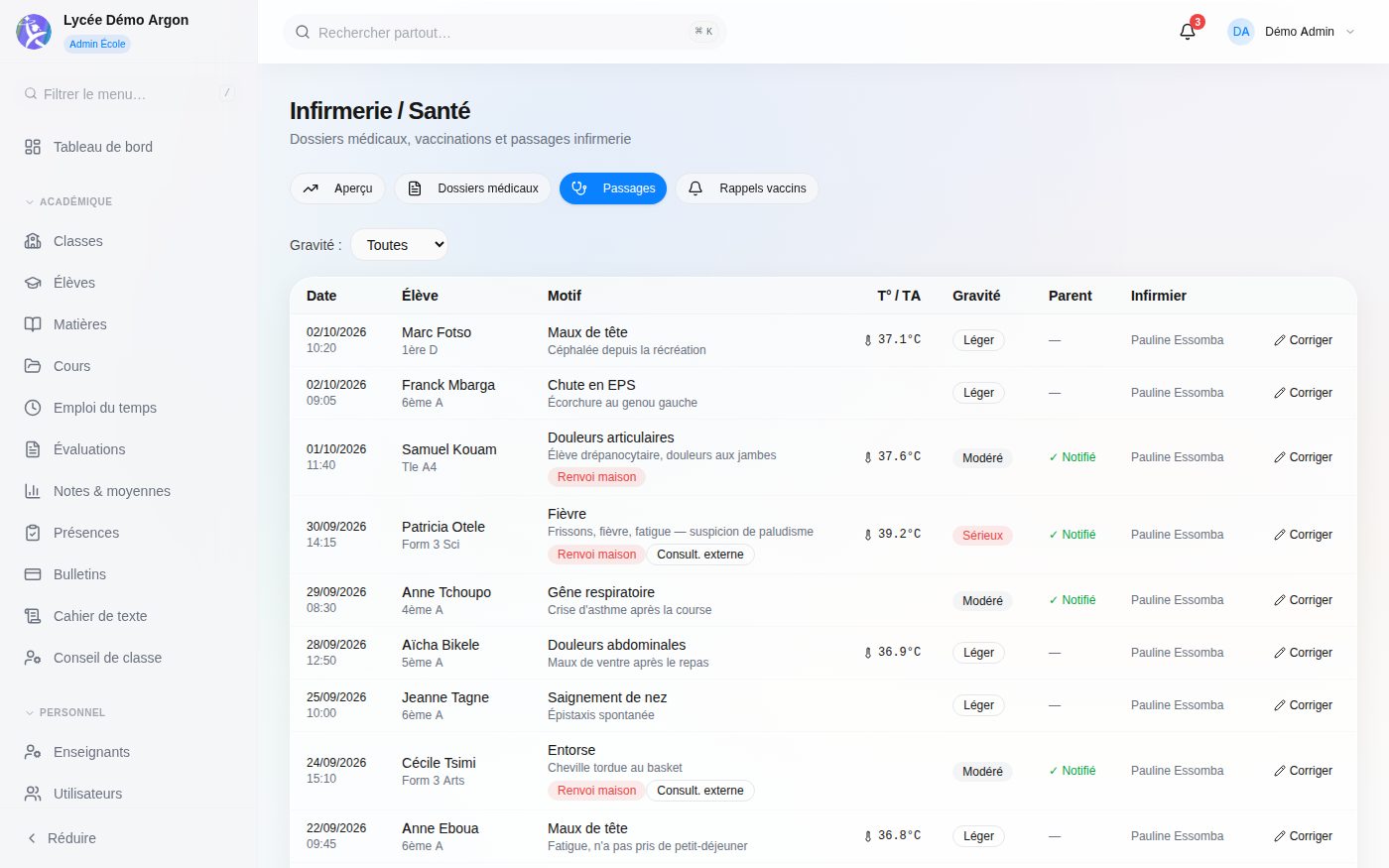Click the Conseil de classe icon
This screenshot has width=1389, height=868.
click(x=33, y=658)
